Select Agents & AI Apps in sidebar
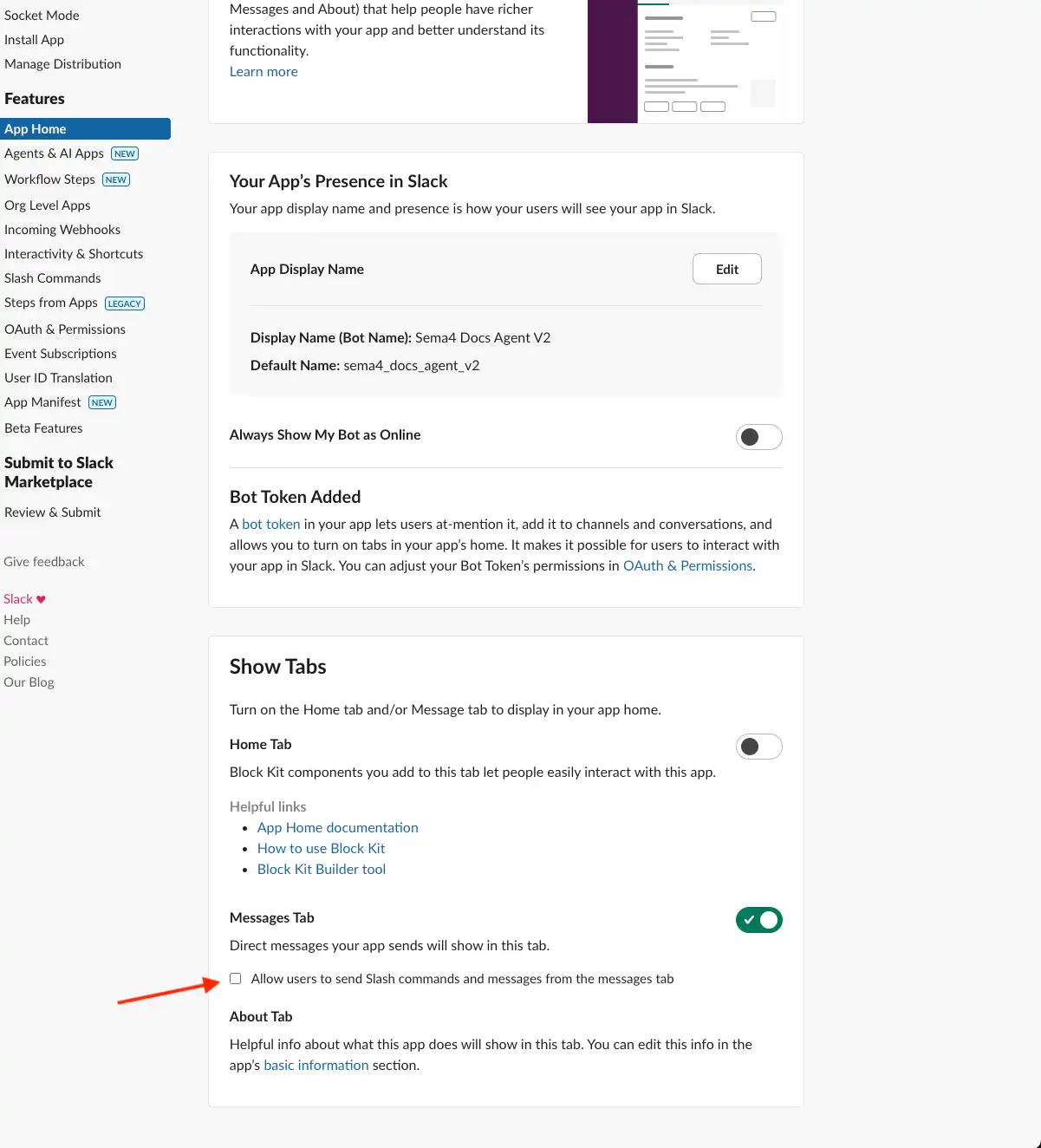This screenshot has height=1148, width=1041. [54, 153]
